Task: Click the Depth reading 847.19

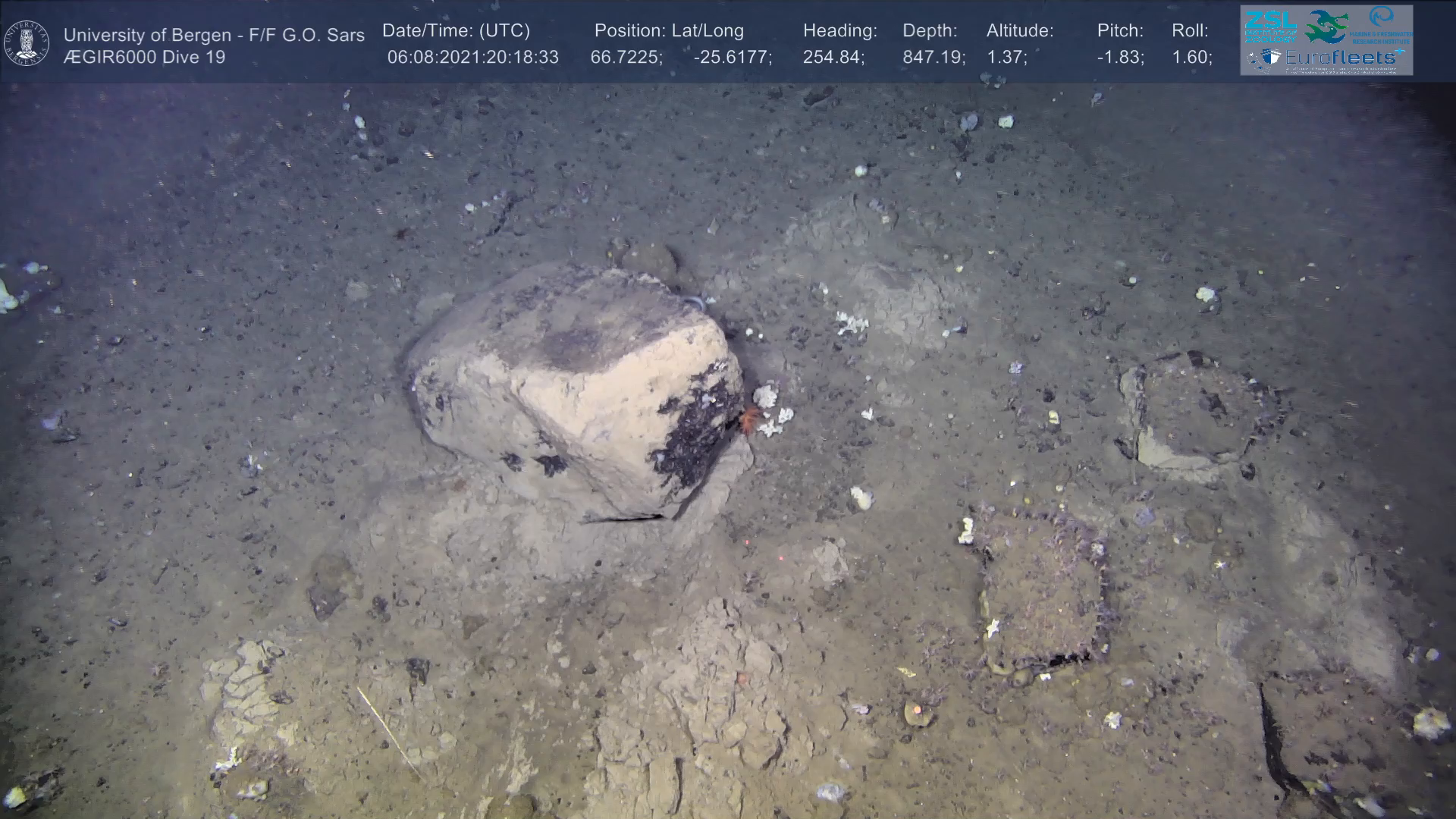Action: tap(934, 58)
